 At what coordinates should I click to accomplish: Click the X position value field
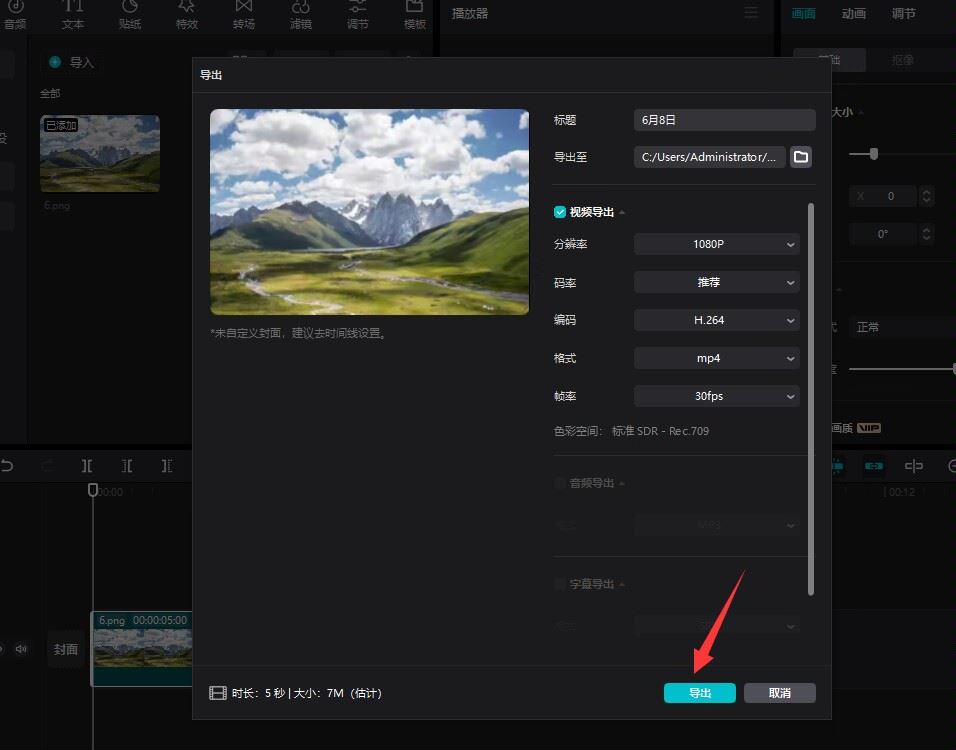883,196
